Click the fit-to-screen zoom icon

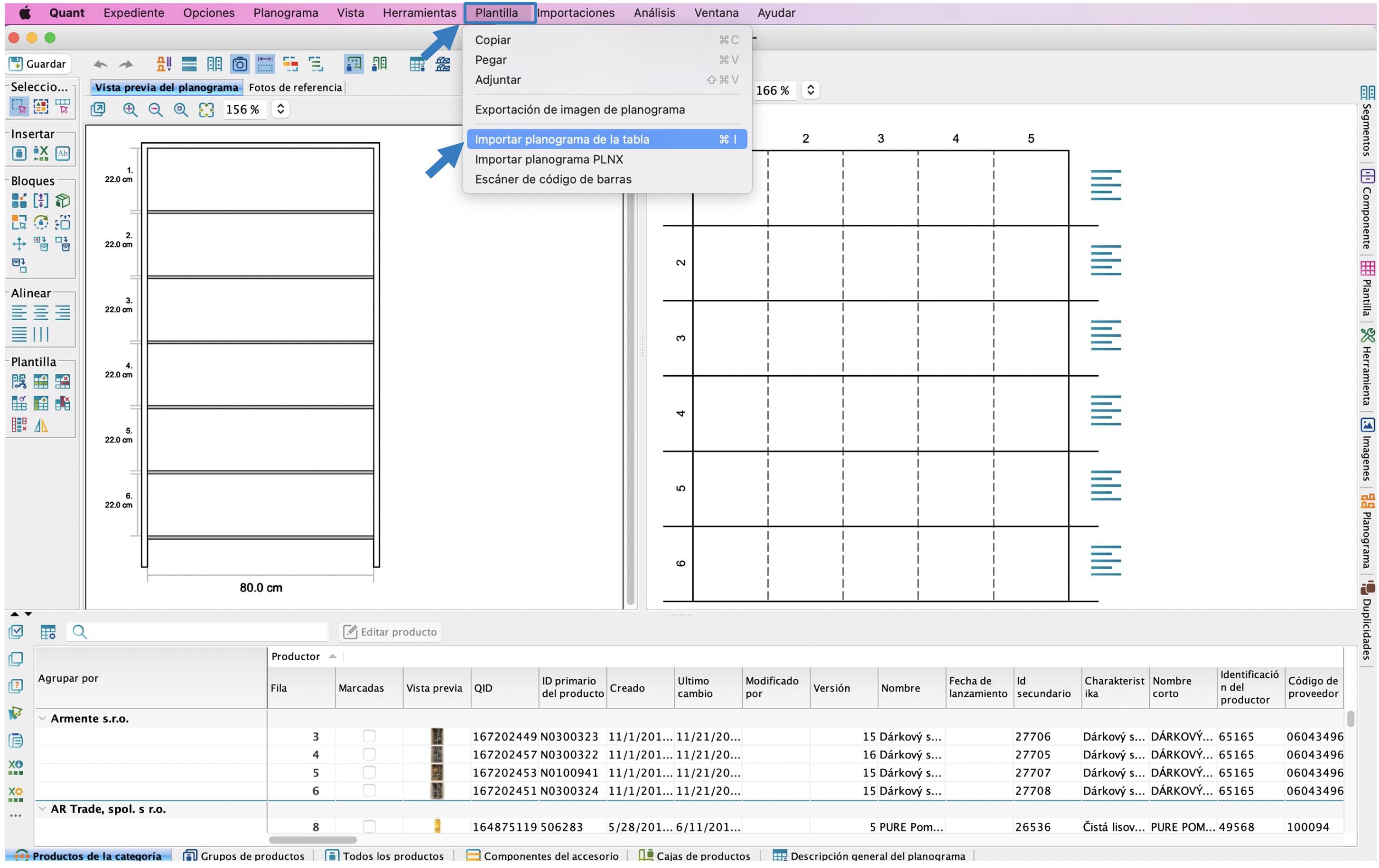tap(206, 110)
